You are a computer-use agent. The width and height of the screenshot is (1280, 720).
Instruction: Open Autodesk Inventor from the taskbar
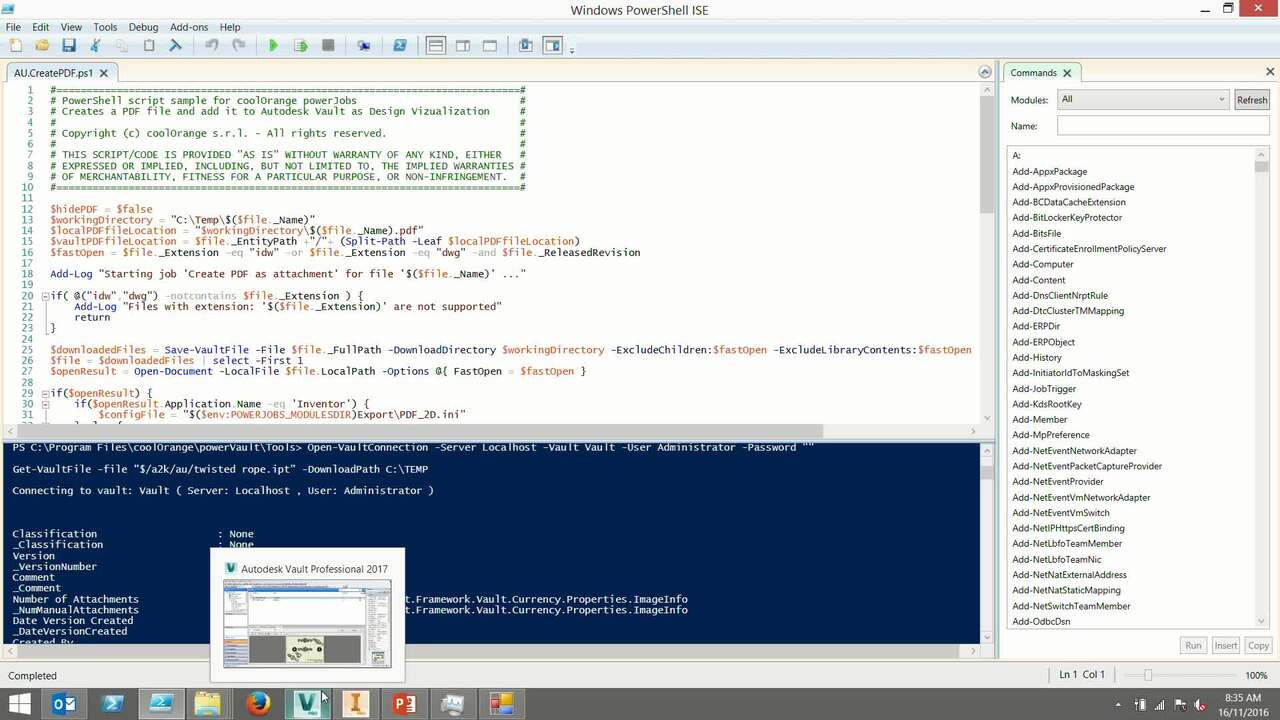point(355,704)
